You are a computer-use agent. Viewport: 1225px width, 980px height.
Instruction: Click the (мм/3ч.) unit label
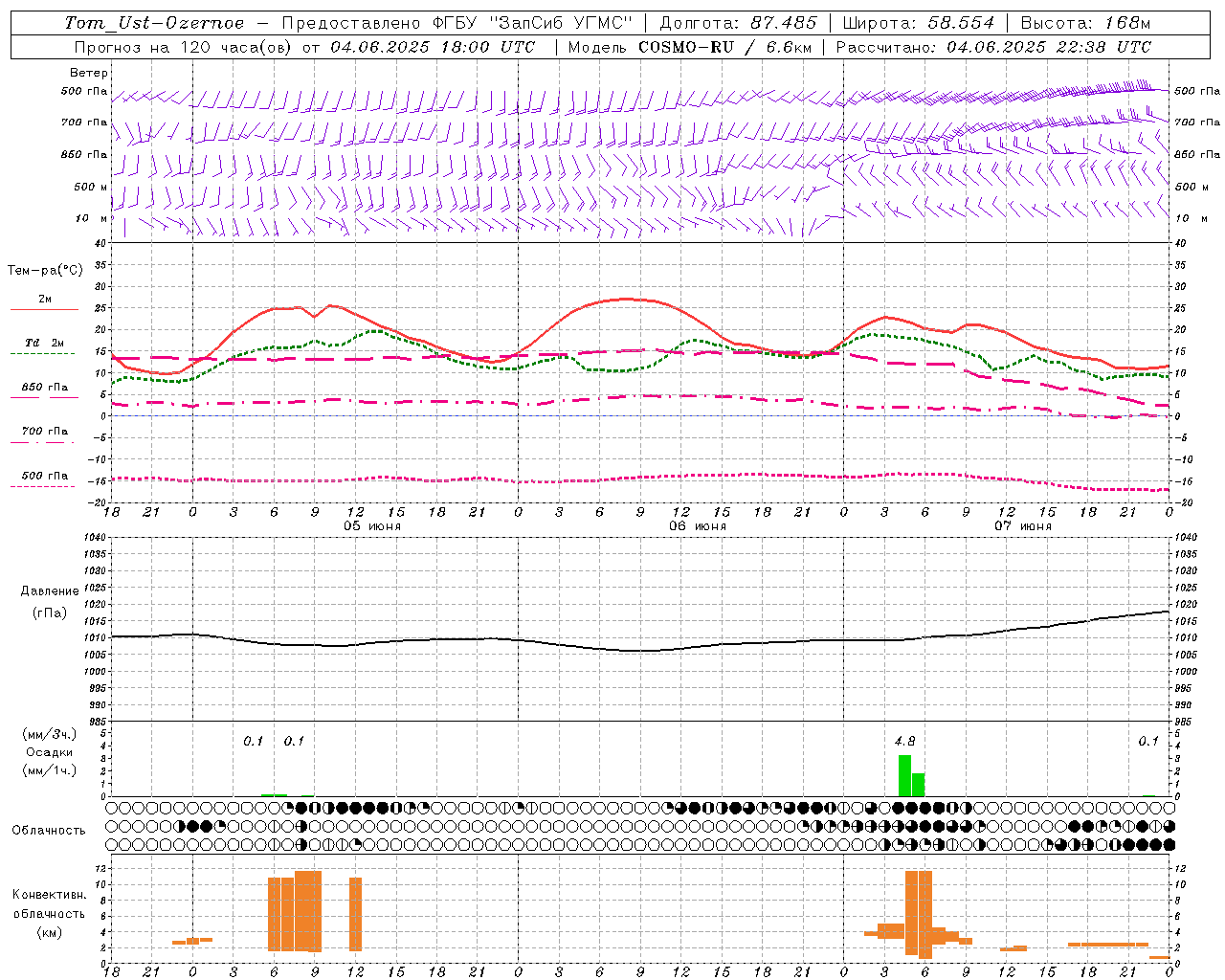click(49, 734)
